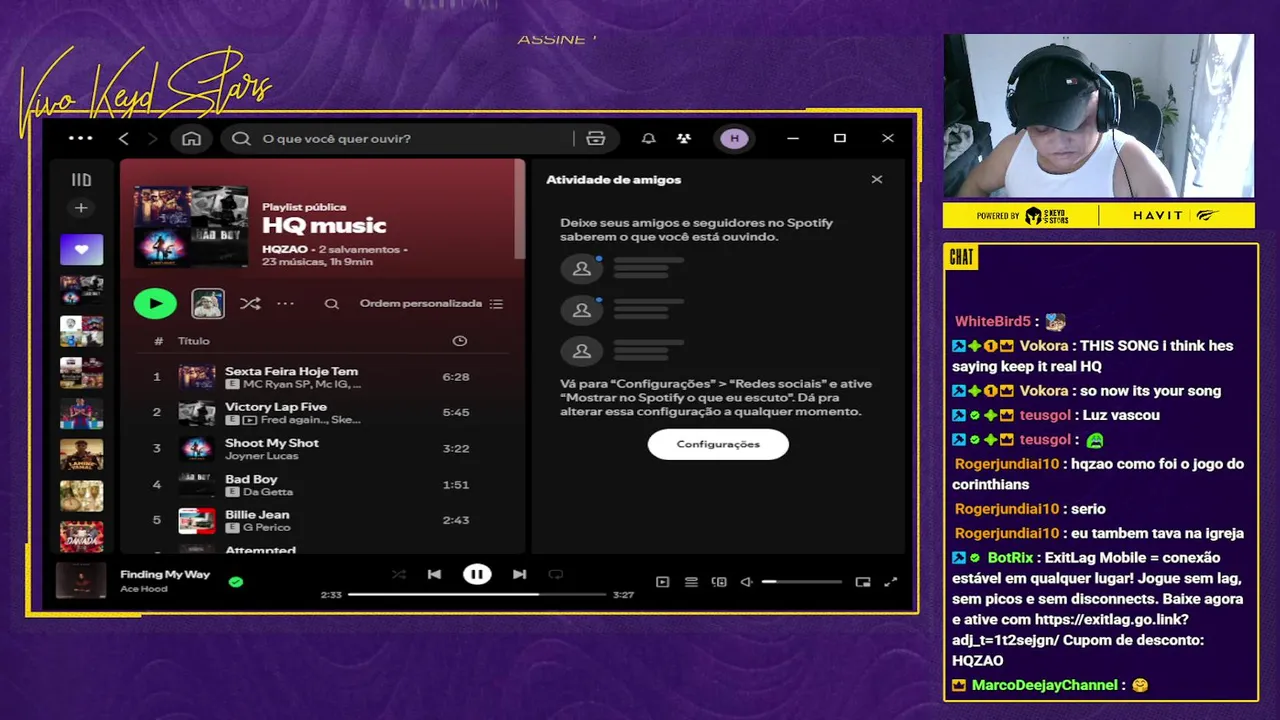Screen dimensions: 1280x720
Task: Close the 'Atividade de amigos' panel
Action: (877, 180)
